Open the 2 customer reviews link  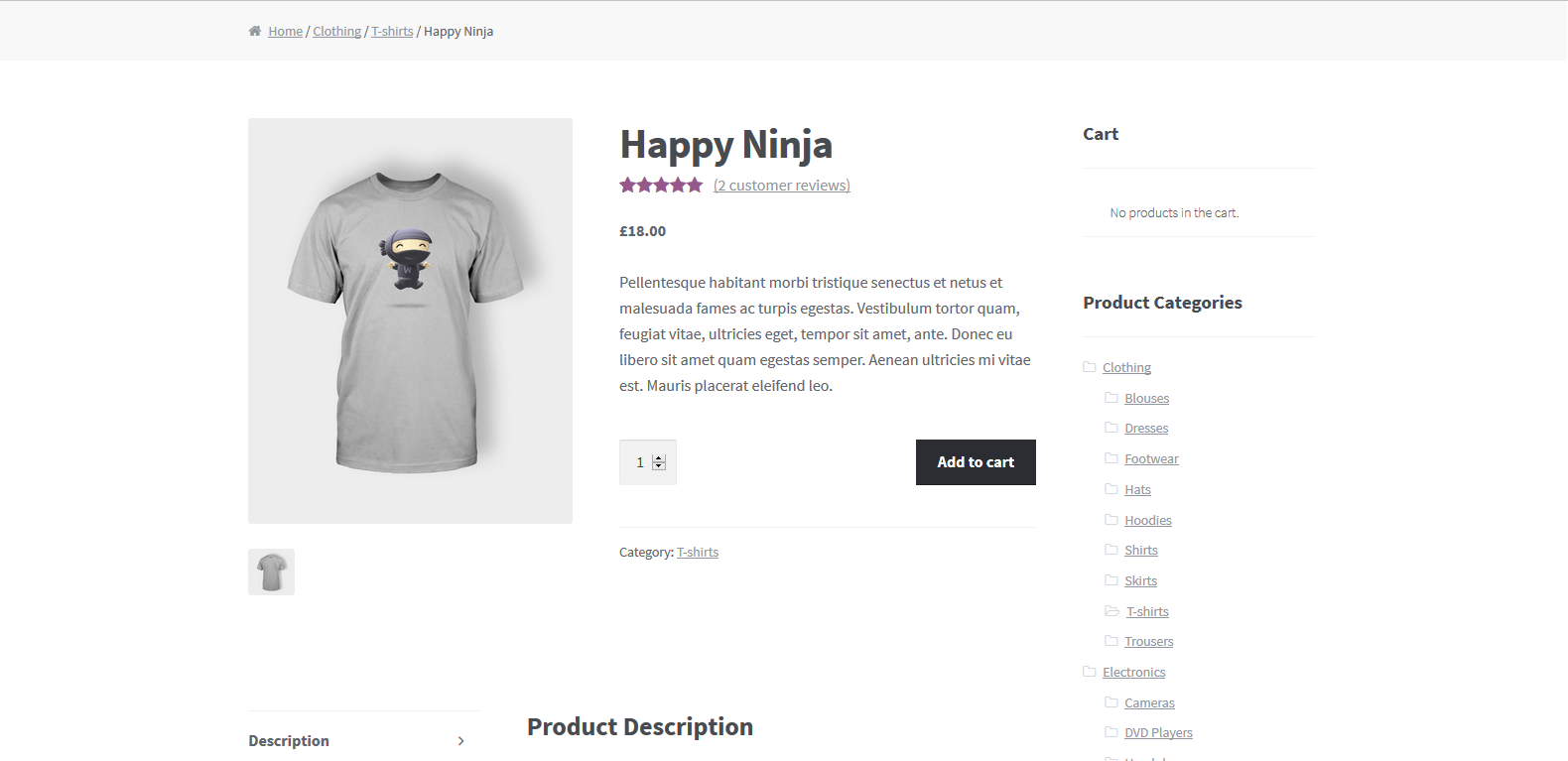[782, 186]
